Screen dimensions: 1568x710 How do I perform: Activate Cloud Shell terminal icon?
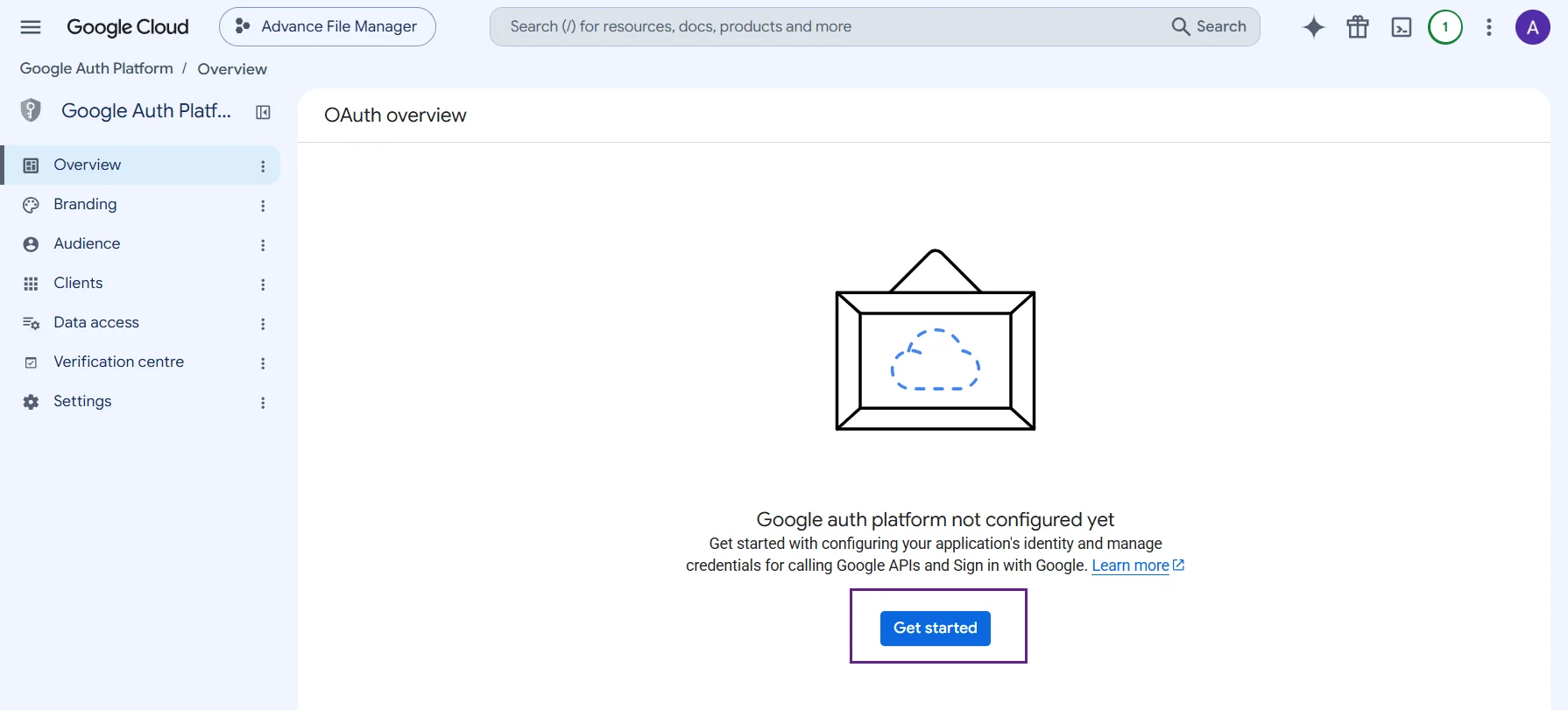pos(1402,27)
